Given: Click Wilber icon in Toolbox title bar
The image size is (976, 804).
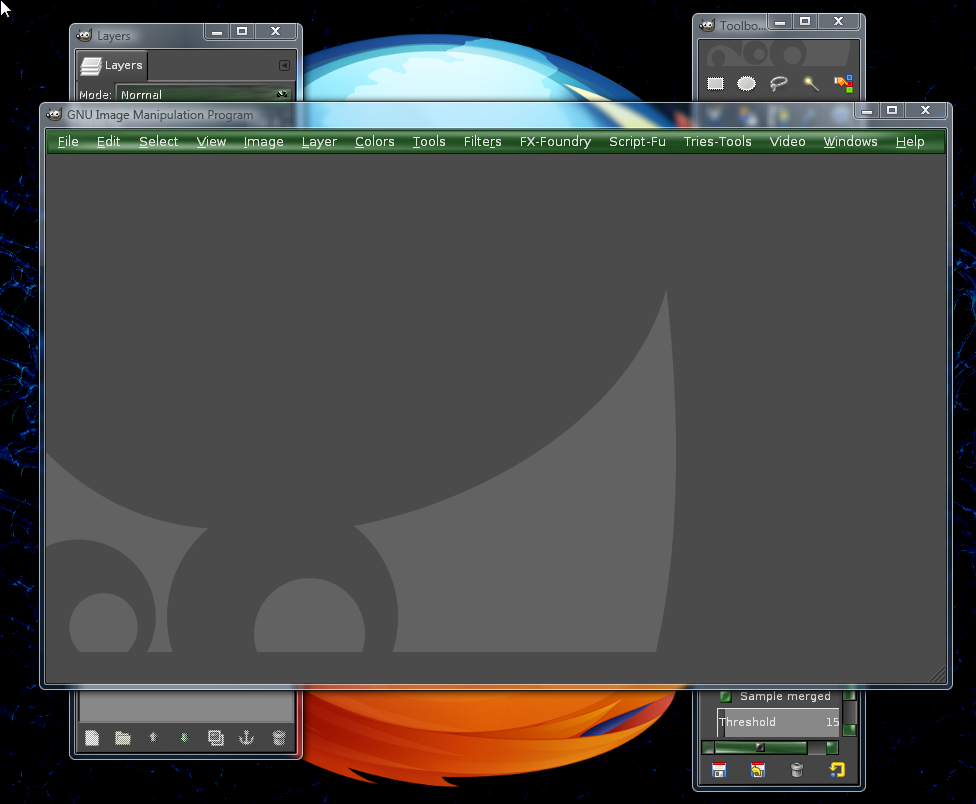Looking at the screenshot, I should coord(707,26).
